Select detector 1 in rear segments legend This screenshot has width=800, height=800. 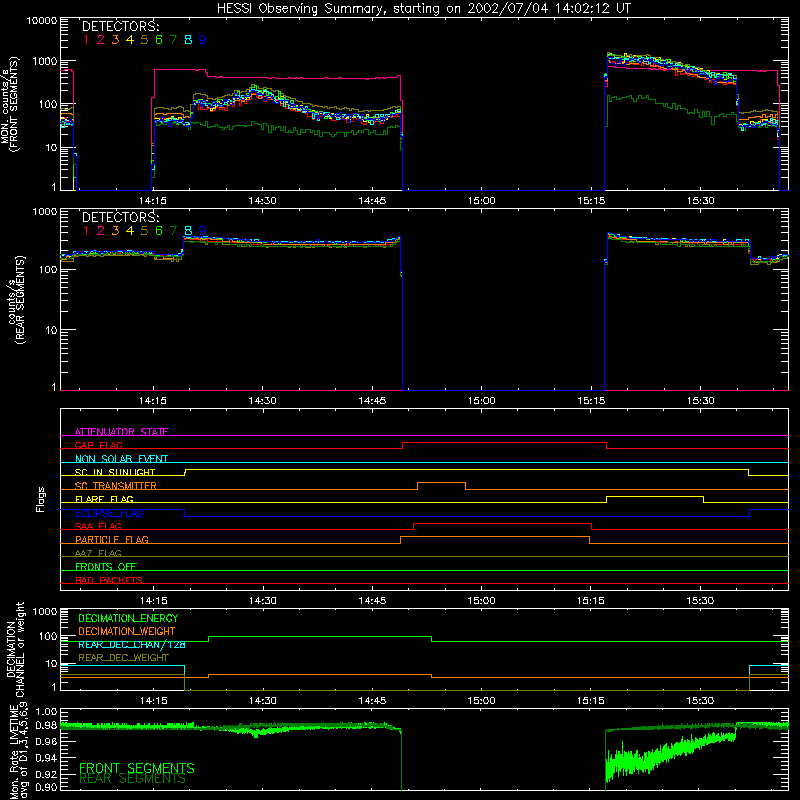click(86, 231)
